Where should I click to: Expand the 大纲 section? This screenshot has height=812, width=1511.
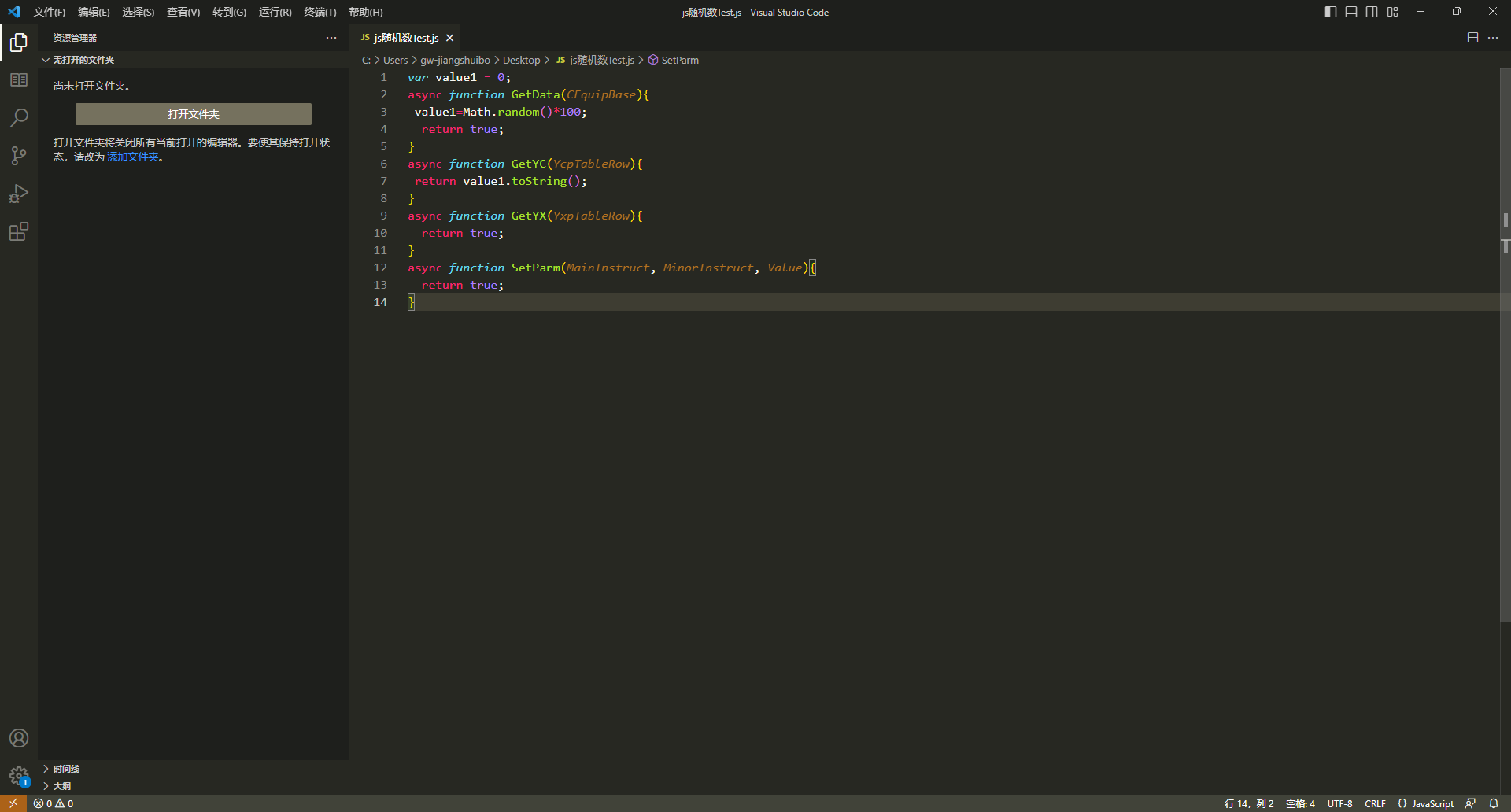[x=61, y=786]
